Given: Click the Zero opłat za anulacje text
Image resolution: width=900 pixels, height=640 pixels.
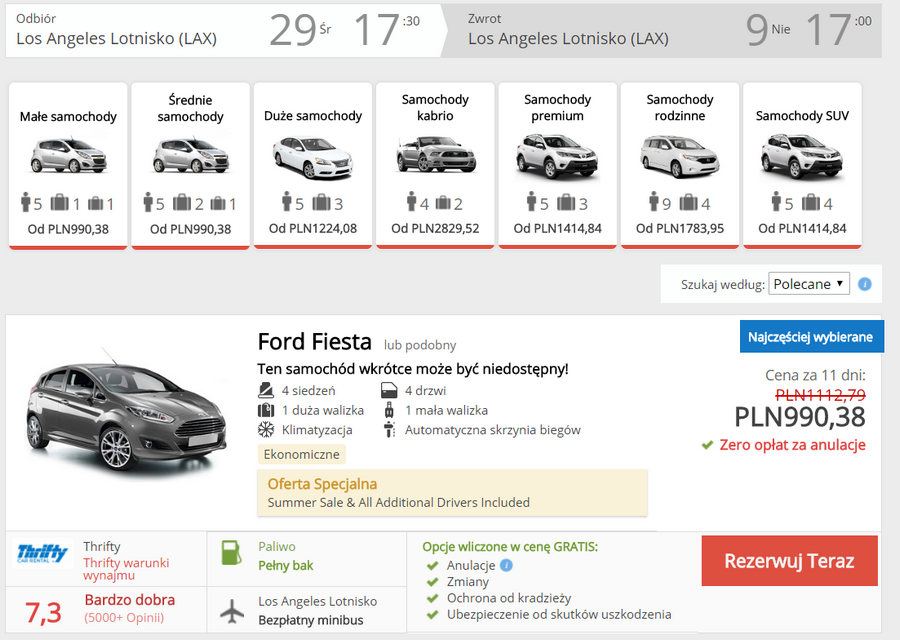Looking at the screenshot, I should (x=792, y=445).
